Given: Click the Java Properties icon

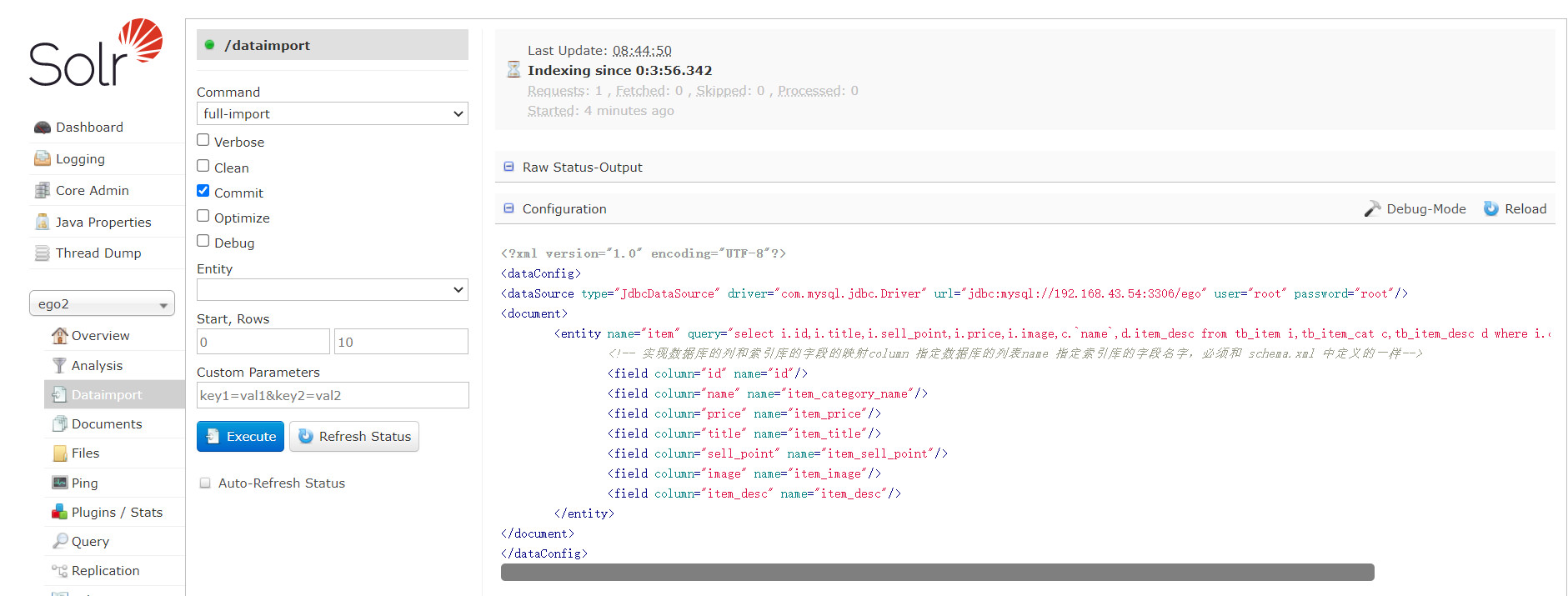Looking at the screenshot, I should [43, 222].
